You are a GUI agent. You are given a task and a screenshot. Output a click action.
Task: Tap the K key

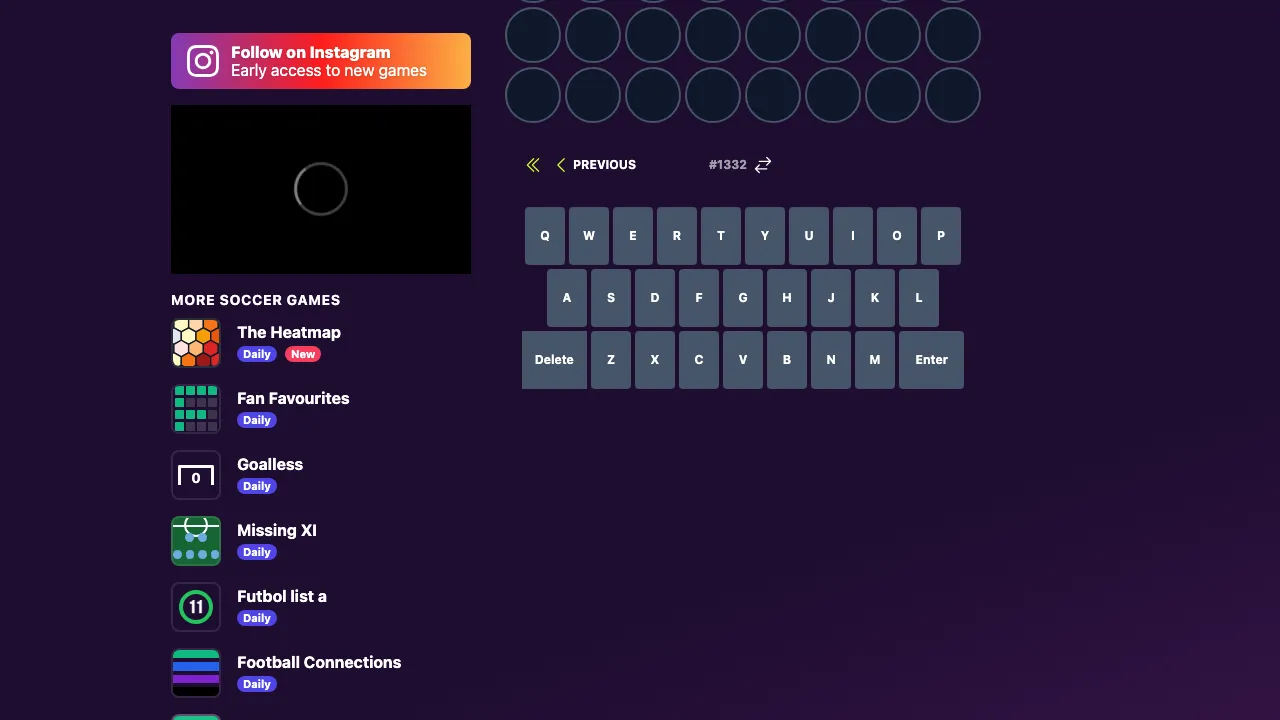875,298
